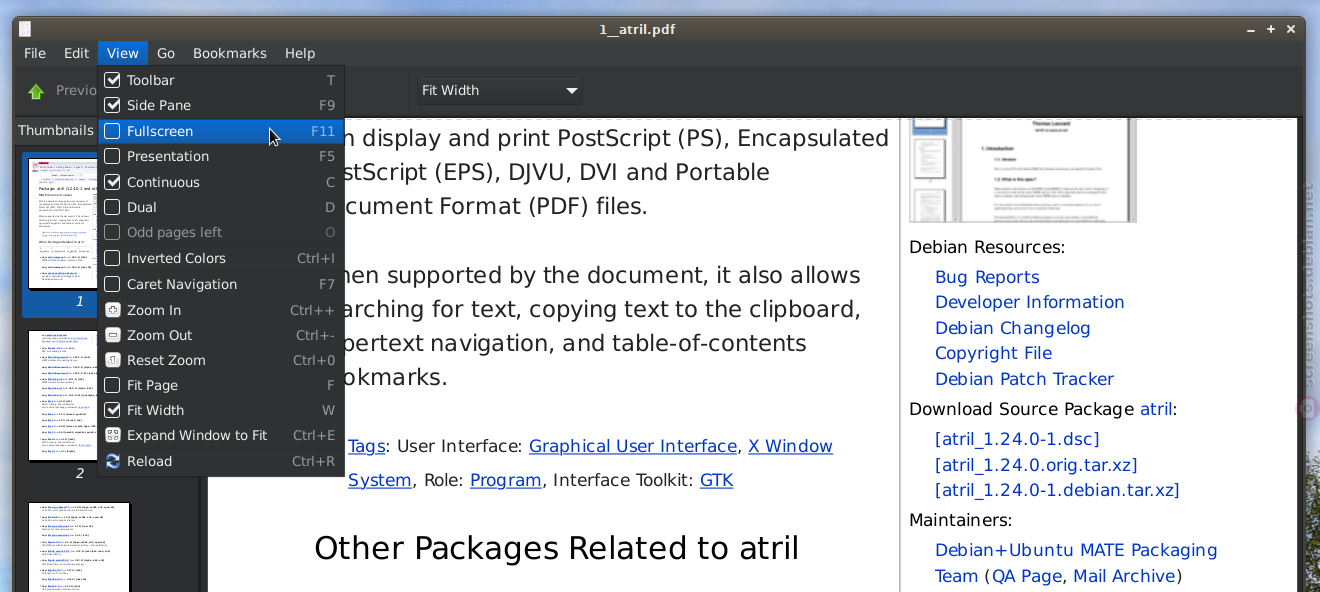1320x592 pixels.
Task: Open the Thumbnails side pane selector
Action: (x=56, y=130)
